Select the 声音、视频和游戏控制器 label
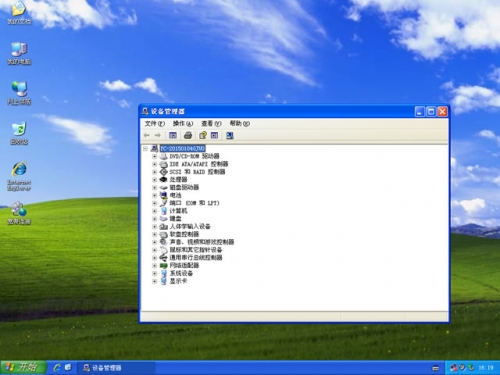The image size is (500, 375). point(202,242)
